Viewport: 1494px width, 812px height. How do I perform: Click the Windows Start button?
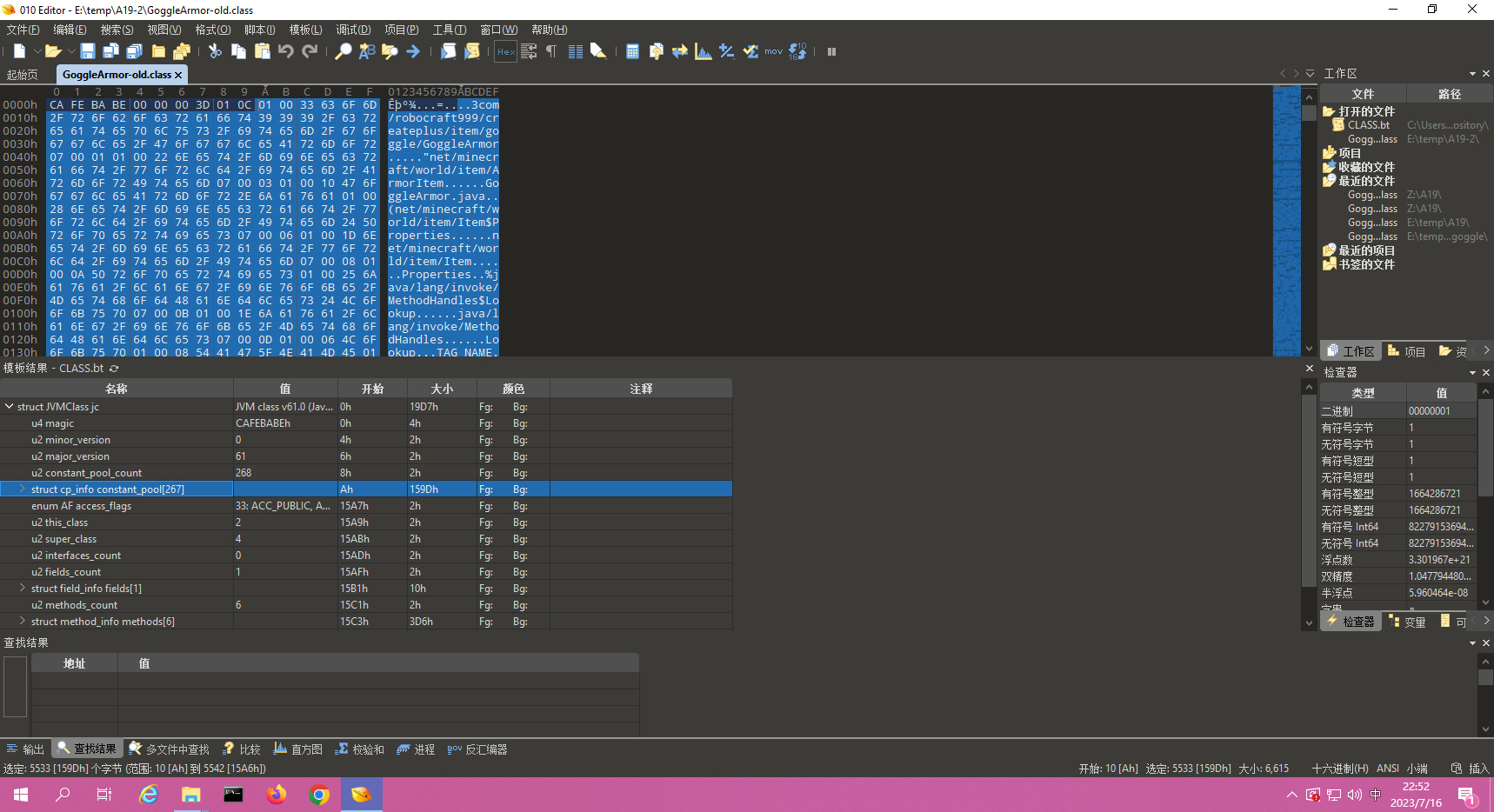click(21, 795)
